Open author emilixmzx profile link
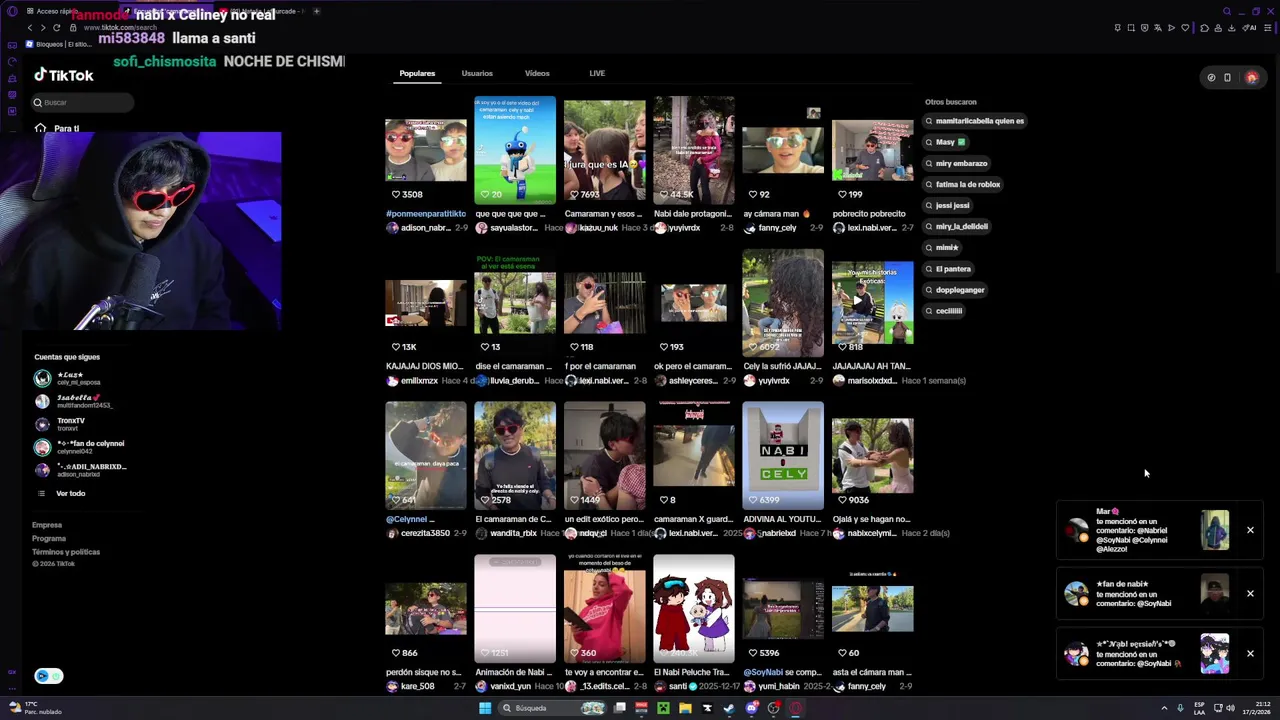Screen dimensions: 1280x720 [x=419, y=381]
